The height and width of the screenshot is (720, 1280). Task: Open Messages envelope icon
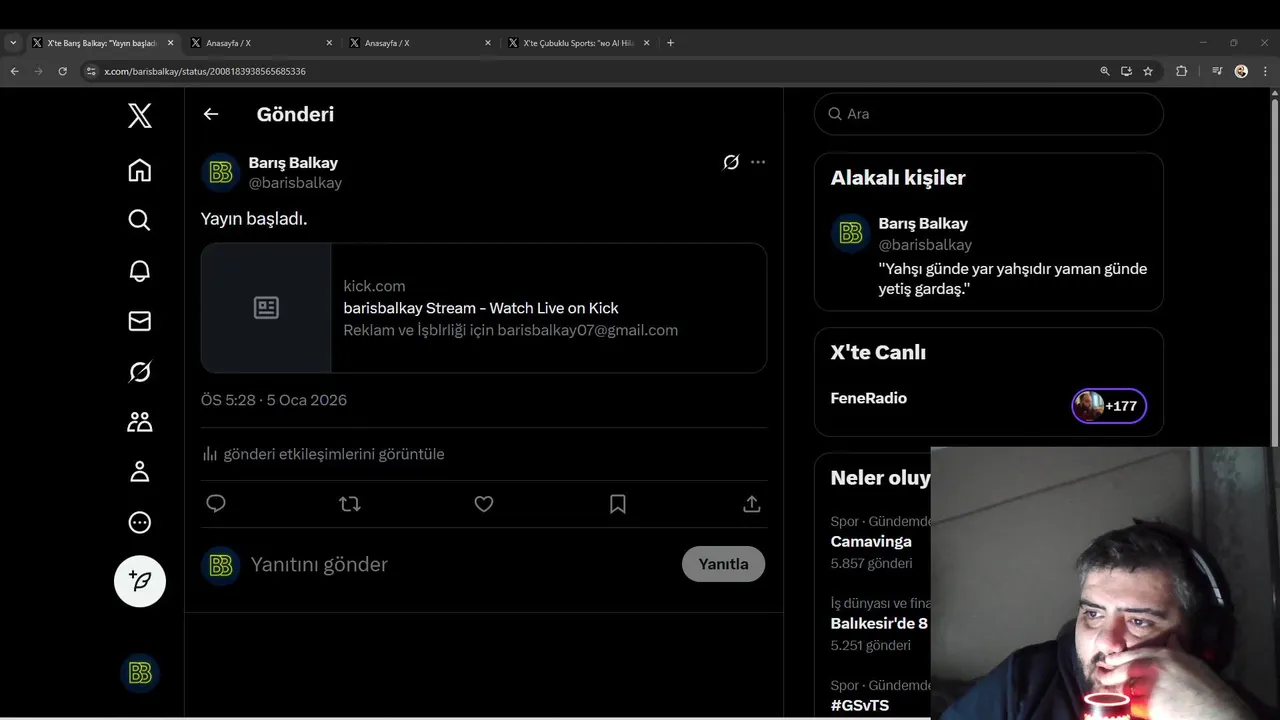[140, 321]
